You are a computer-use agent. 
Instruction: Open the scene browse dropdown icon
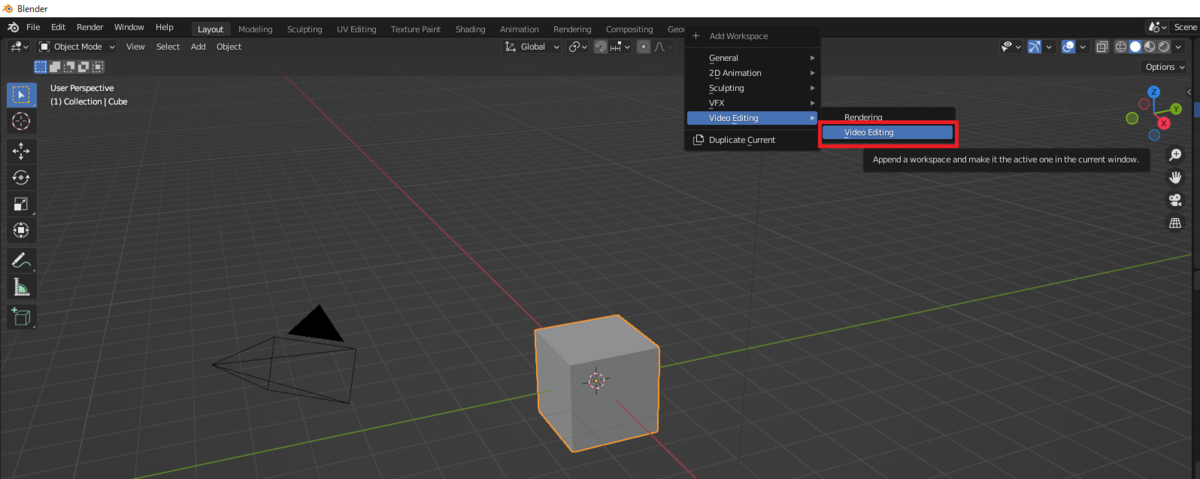1157,28
